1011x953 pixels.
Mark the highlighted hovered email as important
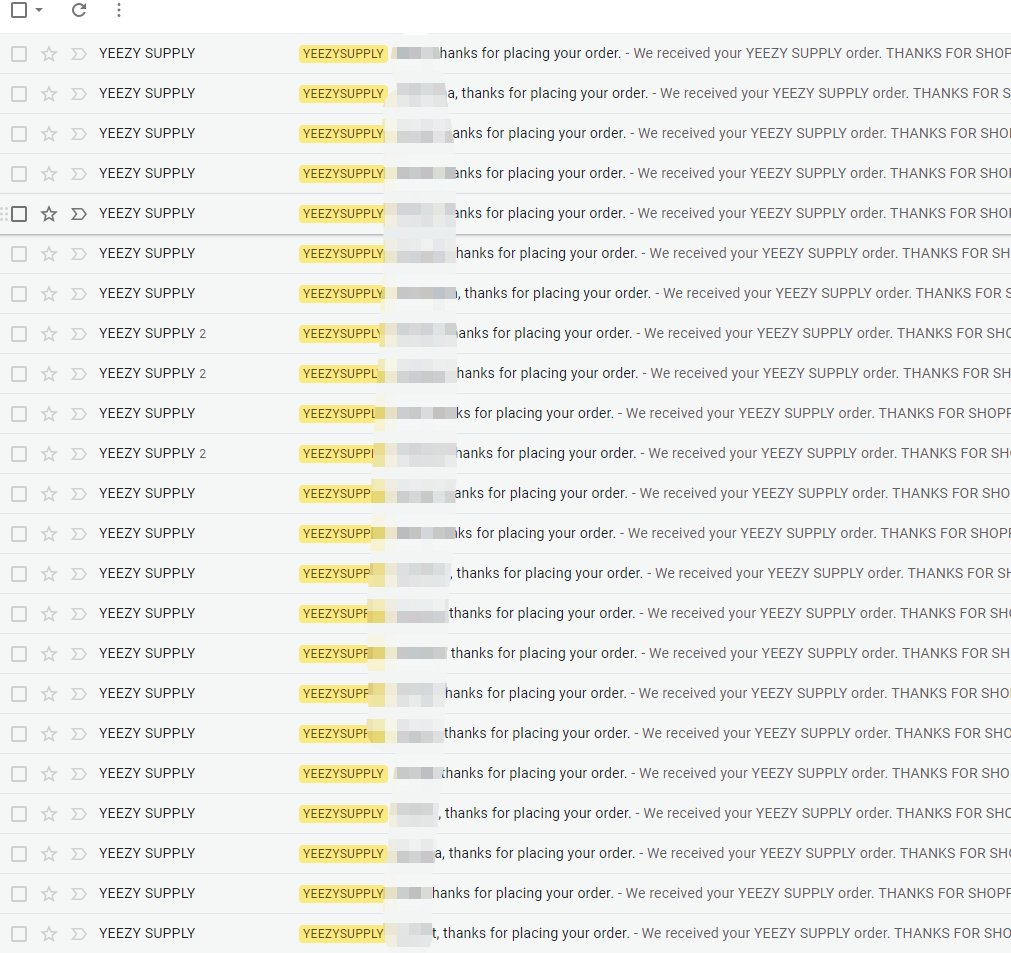(79, 213)
